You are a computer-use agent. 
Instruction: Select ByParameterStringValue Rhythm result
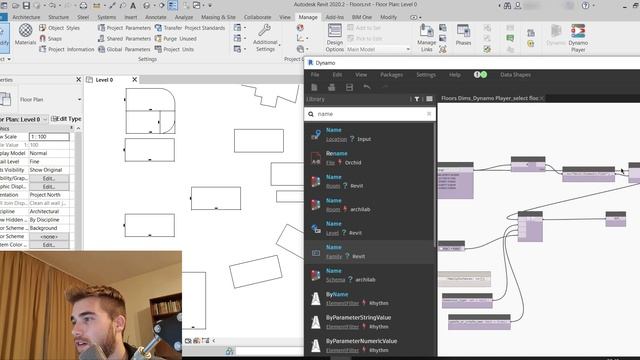369,322
